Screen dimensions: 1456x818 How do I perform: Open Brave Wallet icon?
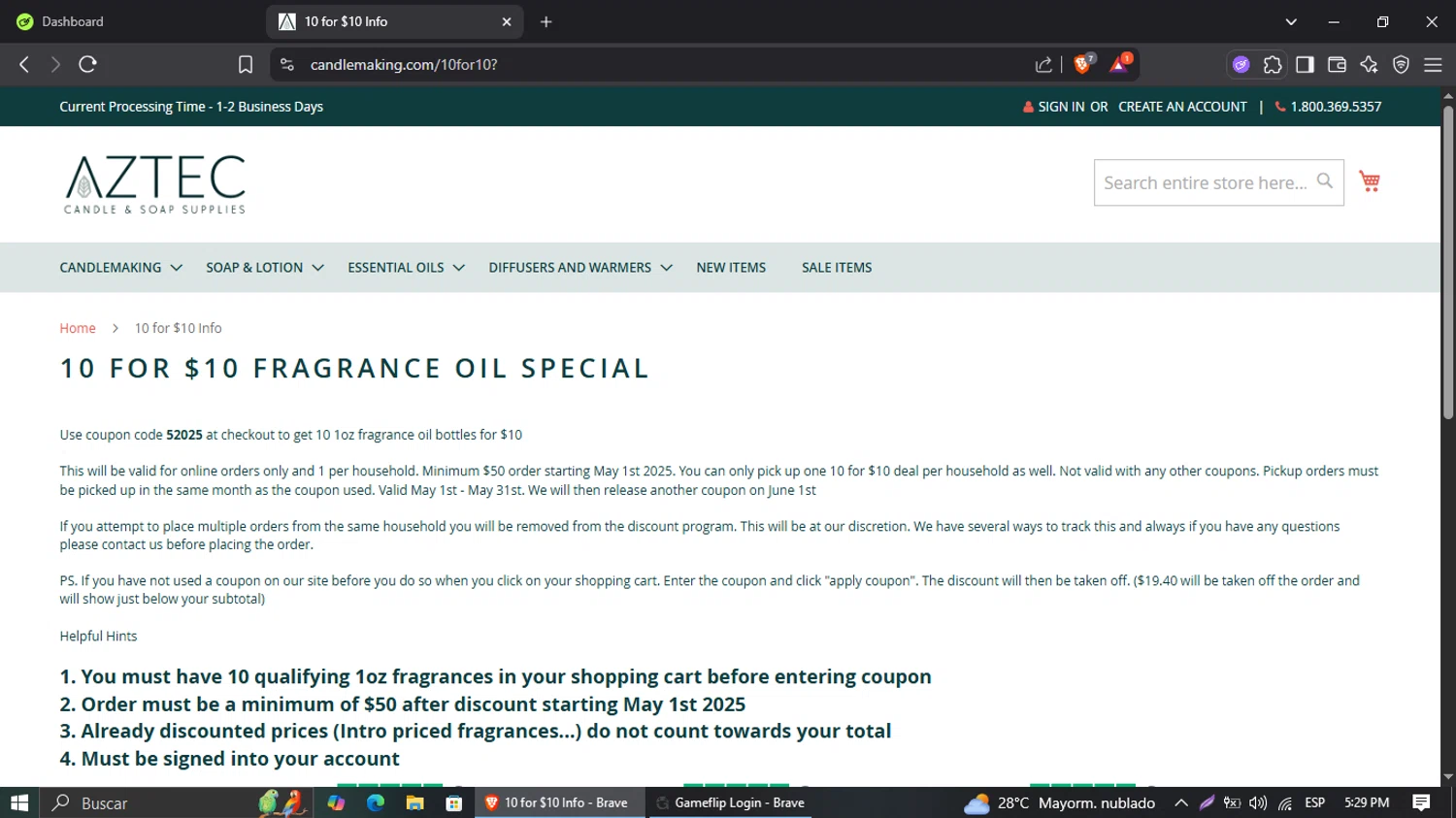[x=1337, y=64]
